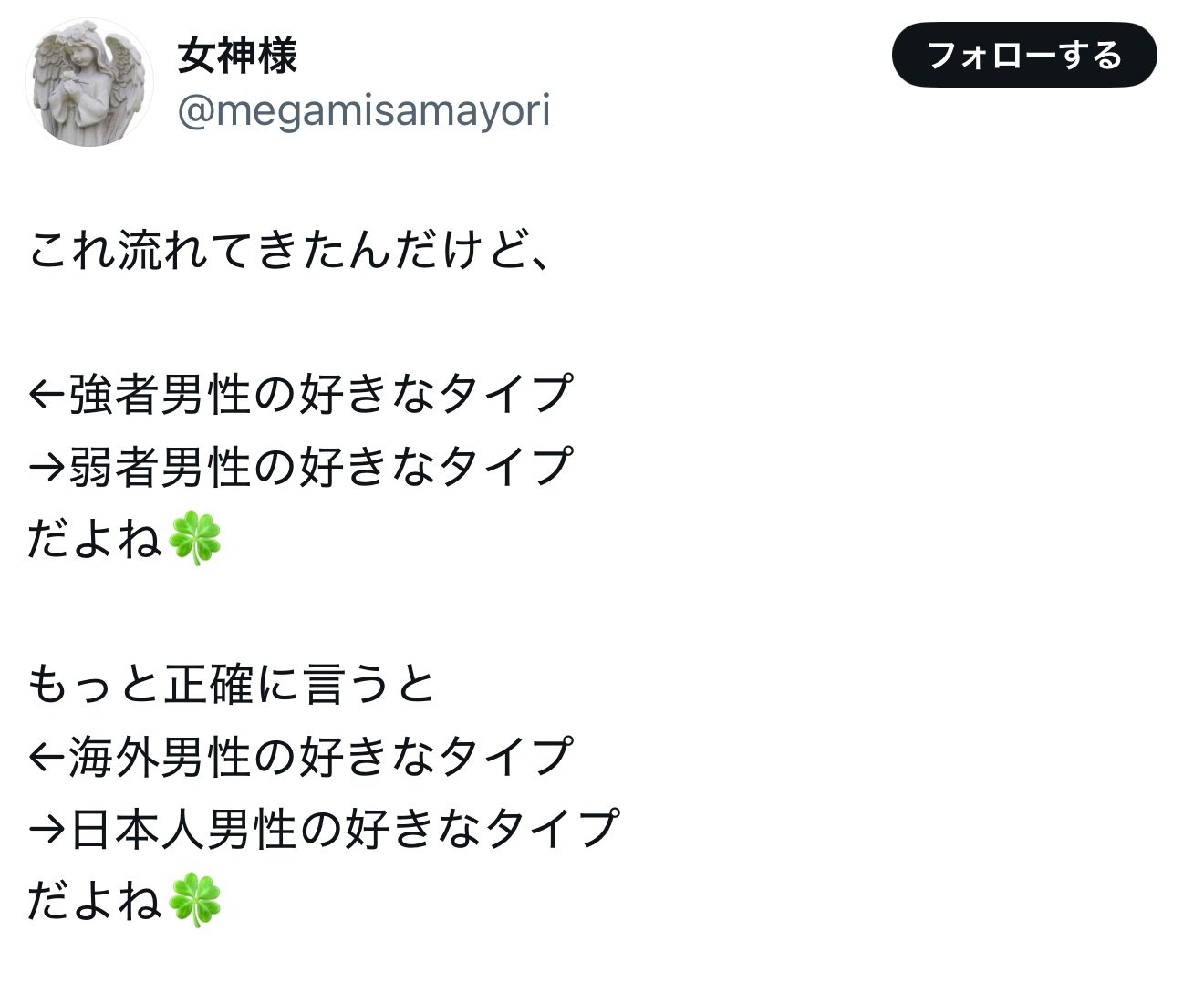Screen dimensions: 1204x1003
Task: Select the text 海外男性の好きなタイプ
Action: pos(321,756)
